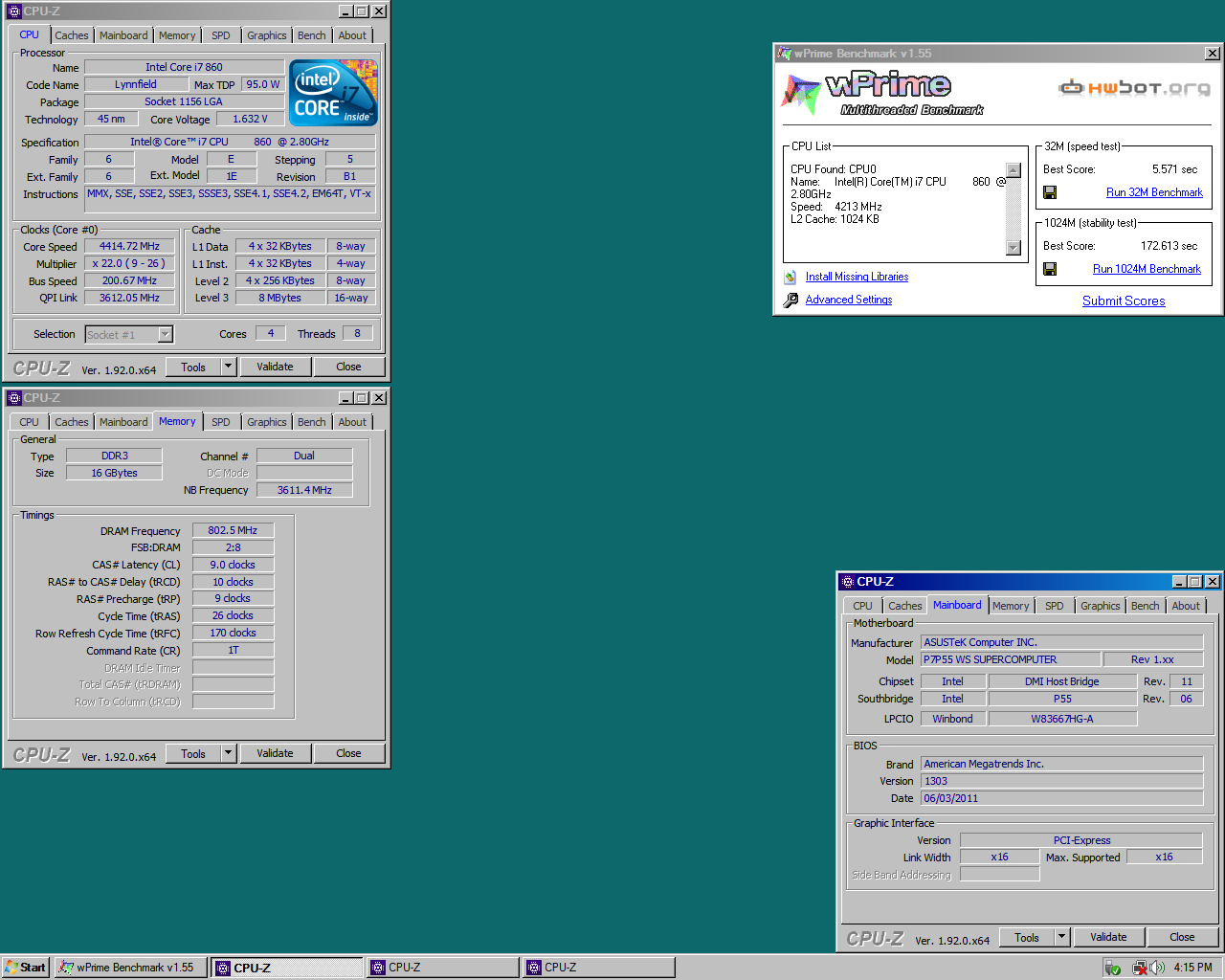
Task: Click the Advanced Settings wrench icon
Action: click(x=791, y=300)
